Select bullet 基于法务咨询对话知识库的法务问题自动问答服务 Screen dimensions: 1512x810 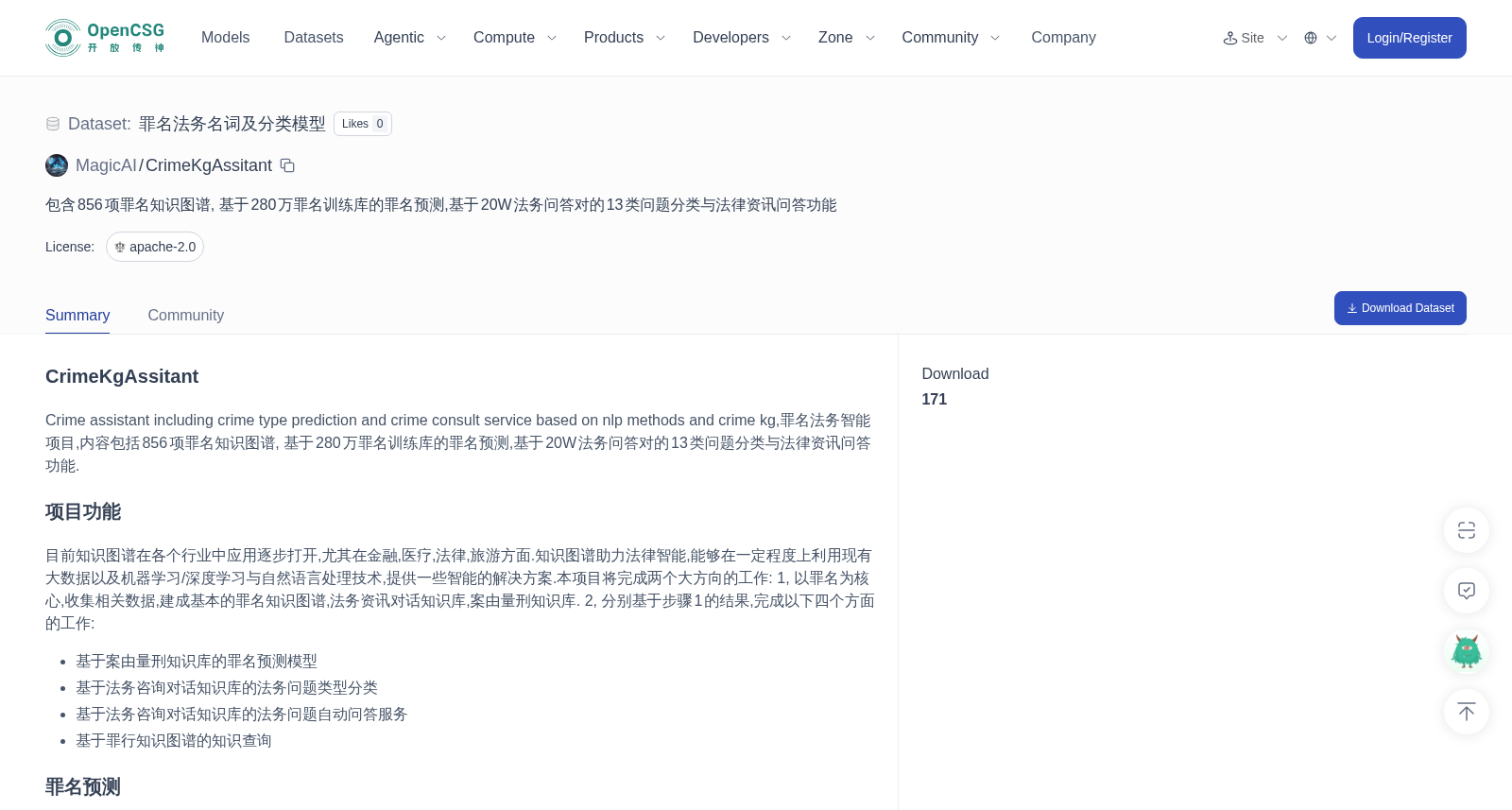[x=242, y=715]
